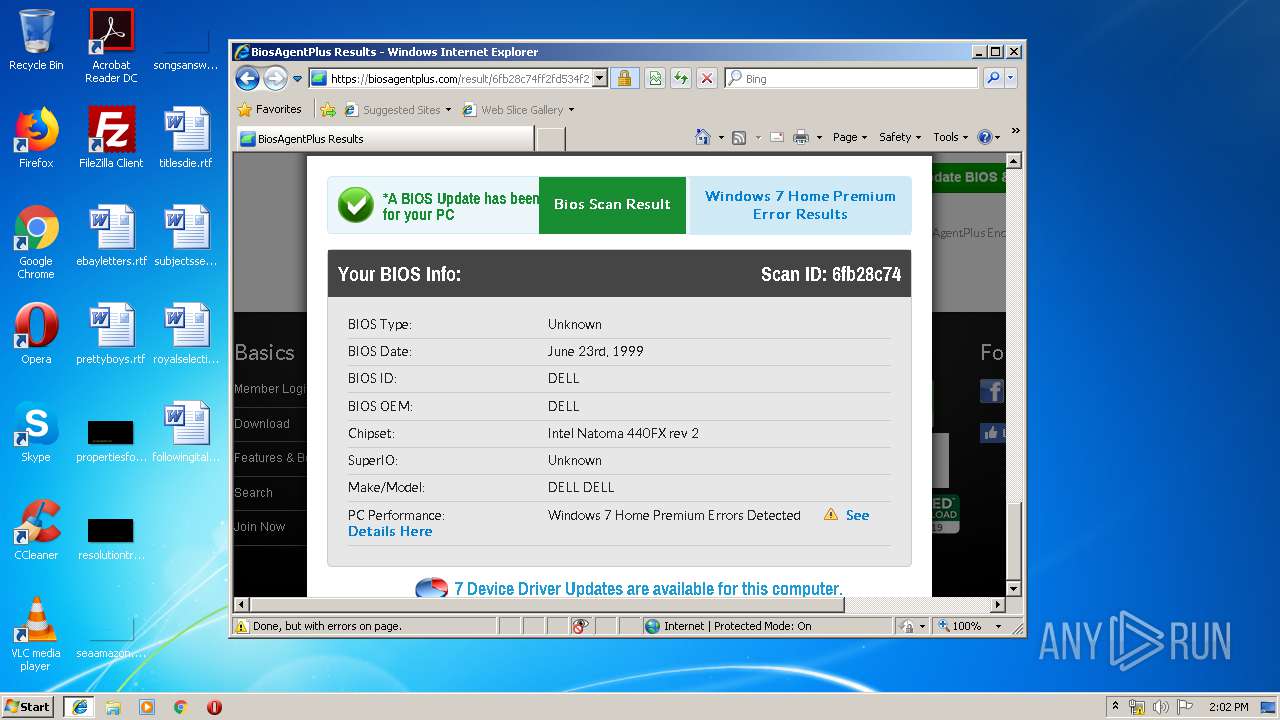The height and width of the screenshot is (720, 1280).
Task: Click the yellow warning triangle icon
Action: coord(831,515)
